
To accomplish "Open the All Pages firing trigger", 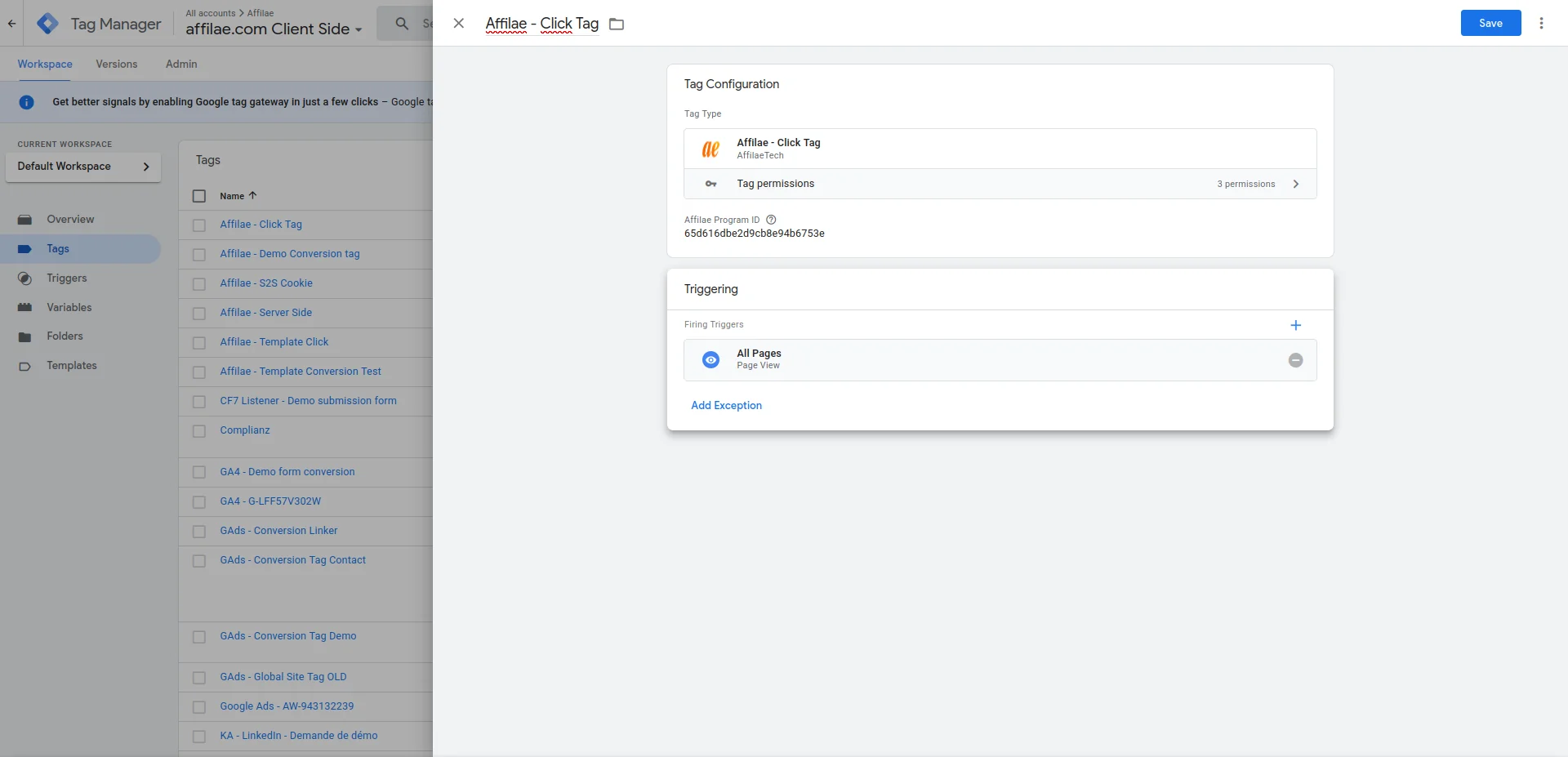I will click(1000, 360).
